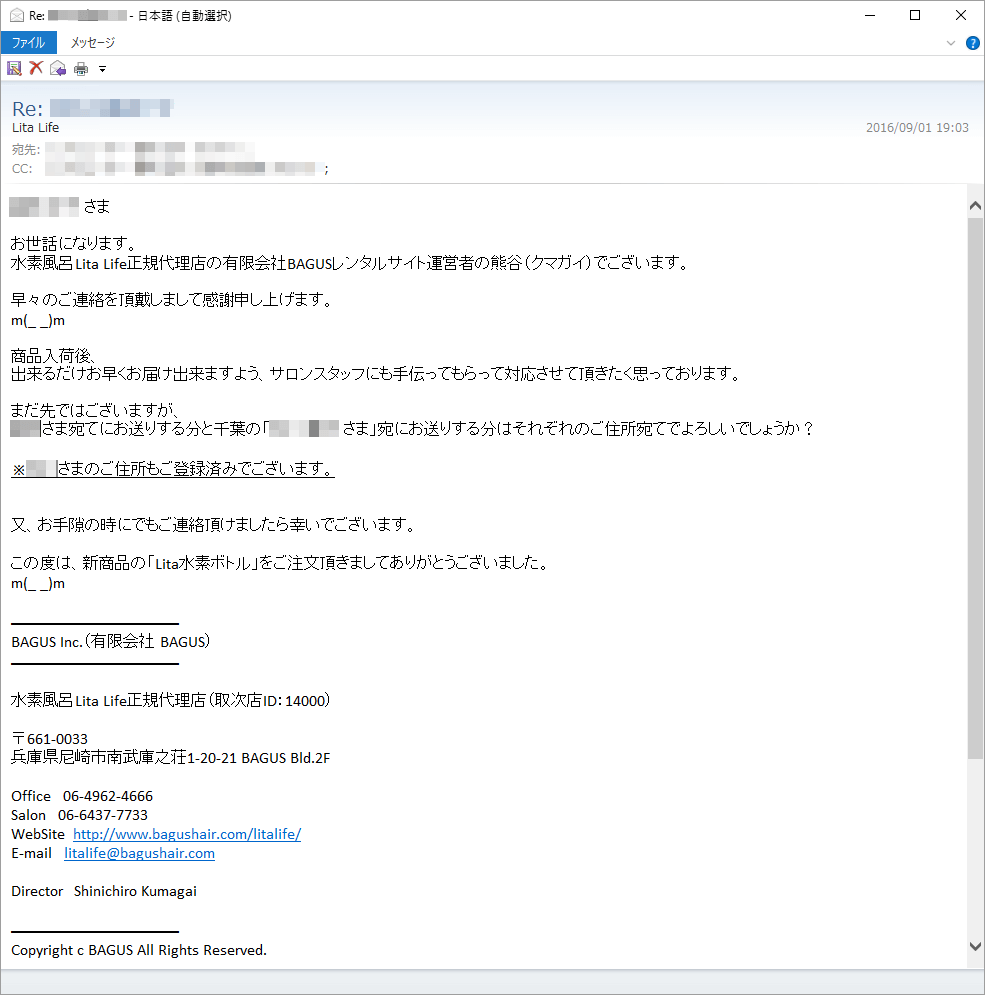This screenshot has height=995, width=985.
Task: Click the text 取次店ID: 14000
Action: tap(270, 701)
